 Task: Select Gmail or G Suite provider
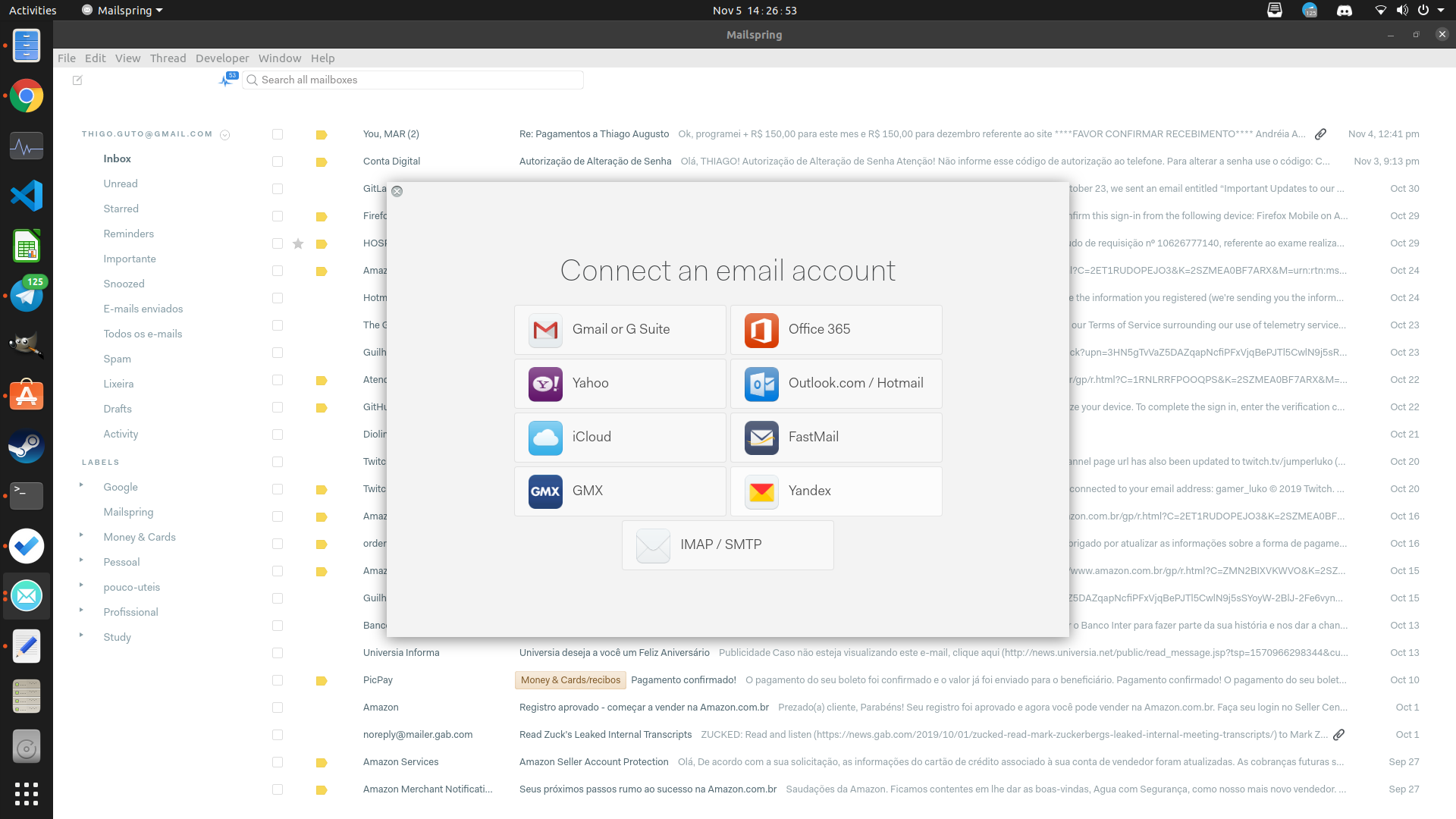tap(620, 329)
